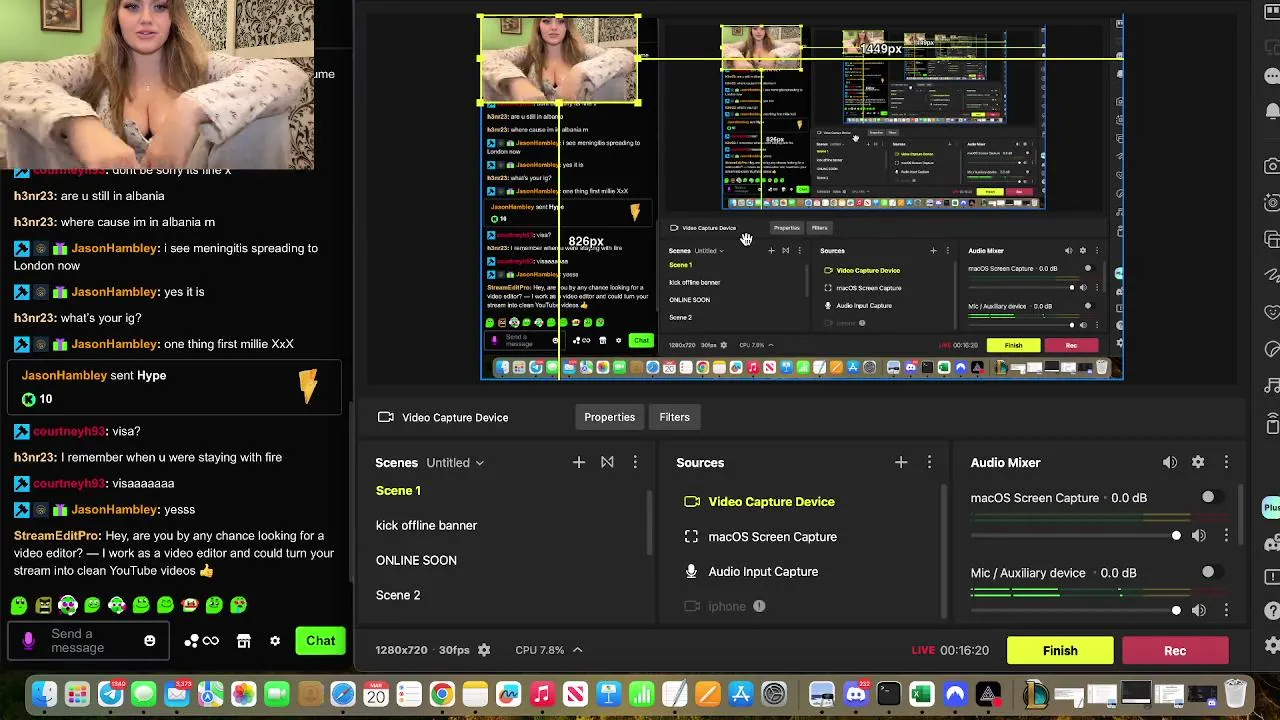Click the Finish stream button
The image size is (1280, 720).
pyautogui.click(x=1060, y=651)
